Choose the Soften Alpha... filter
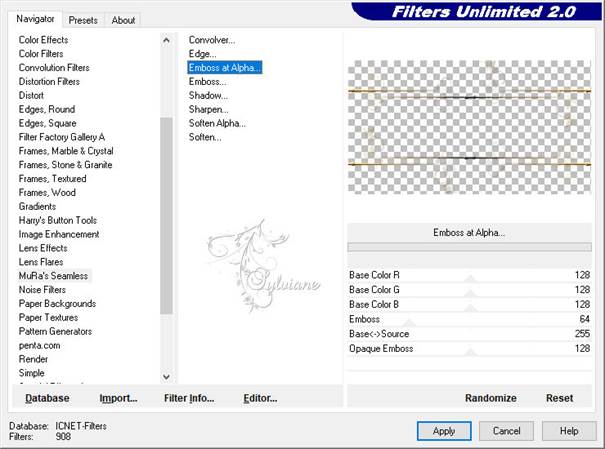605x449 pixels. pyautogui.click(x=217, y=123)
